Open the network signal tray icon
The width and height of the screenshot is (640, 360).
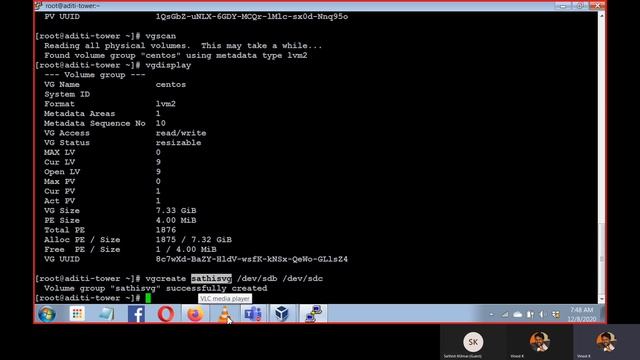[505, 314]
